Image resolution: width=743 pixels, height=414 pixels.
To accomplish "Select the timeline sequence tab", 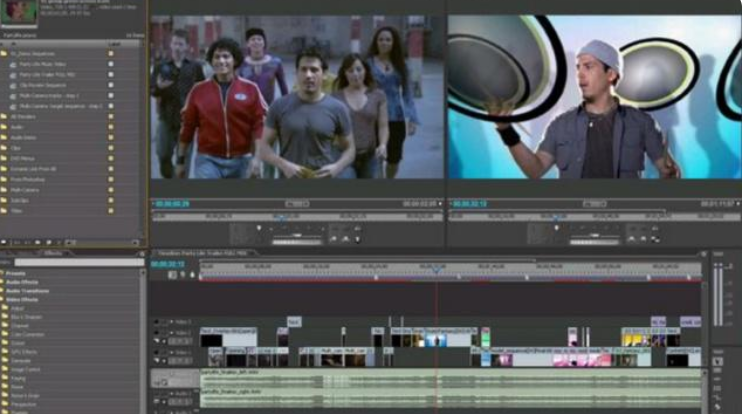I will coord(201,253).
